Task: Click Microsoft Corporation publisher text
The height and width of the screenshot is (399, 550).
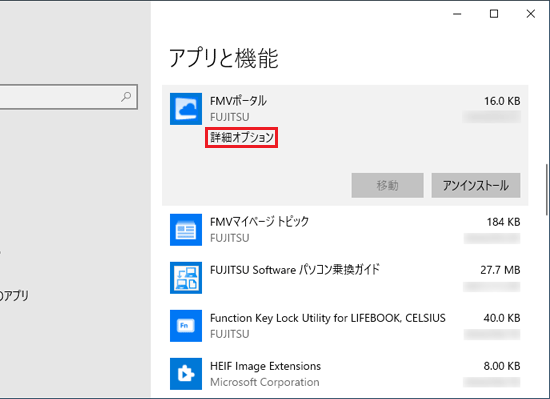Action: (264, 382)
